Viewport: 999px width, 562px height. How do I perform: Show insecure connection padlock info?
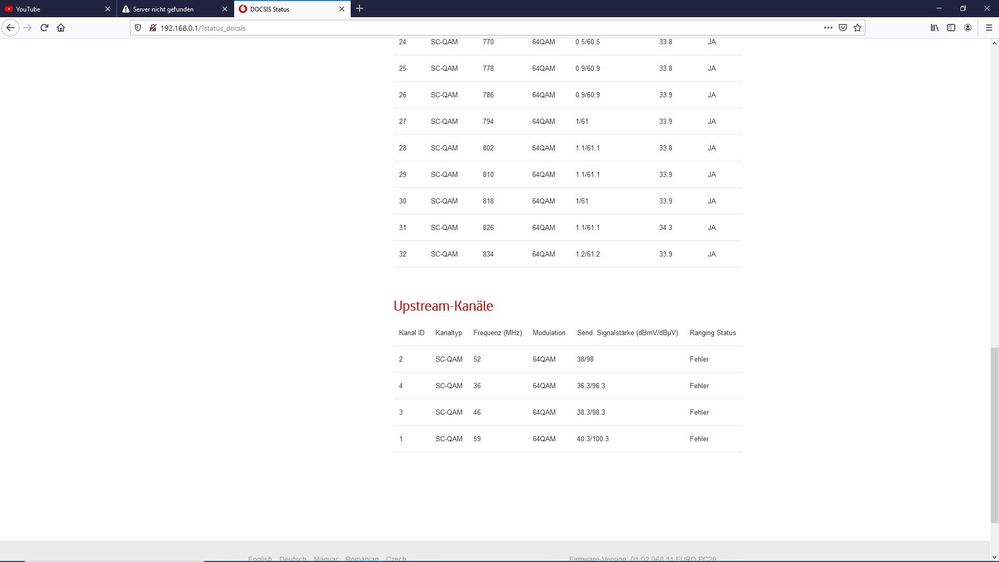click(x=152, y=28)
